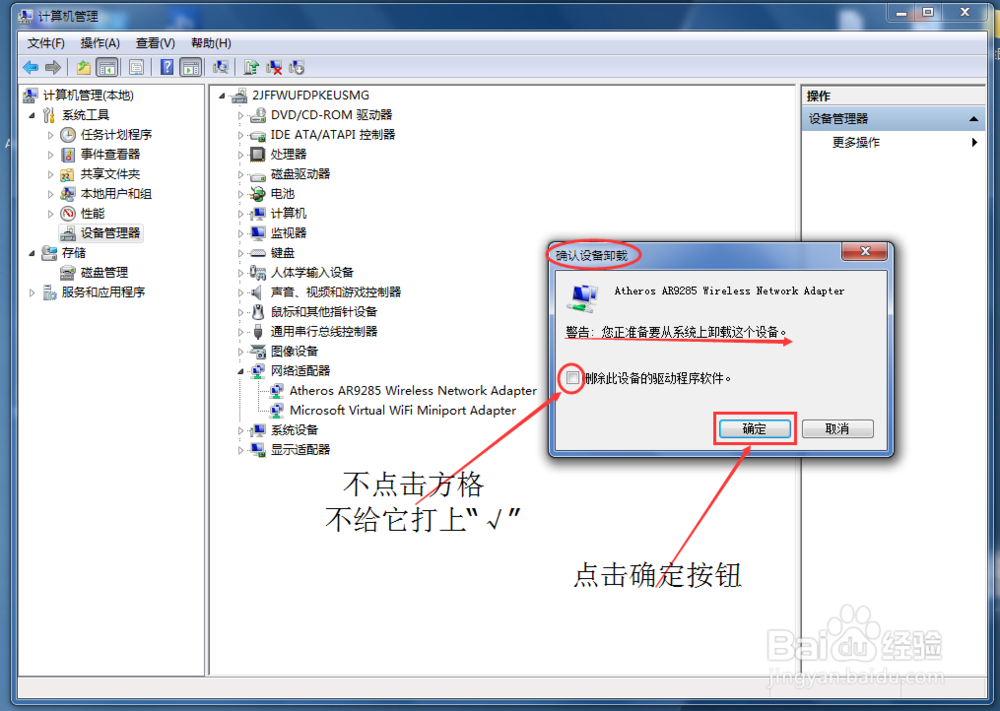
Task: Expand the 监视器 device category
Action: (x=240, y=234)
